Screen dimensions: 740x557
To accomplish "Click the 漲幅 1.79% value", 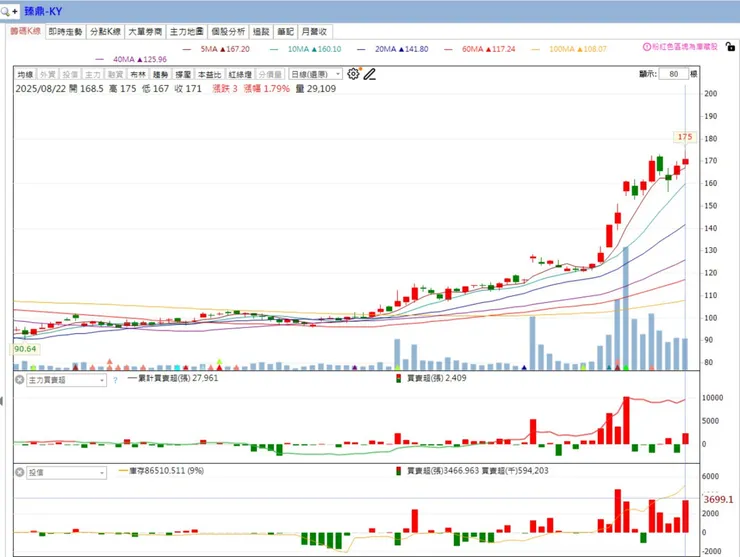I will tap(267, 89).
